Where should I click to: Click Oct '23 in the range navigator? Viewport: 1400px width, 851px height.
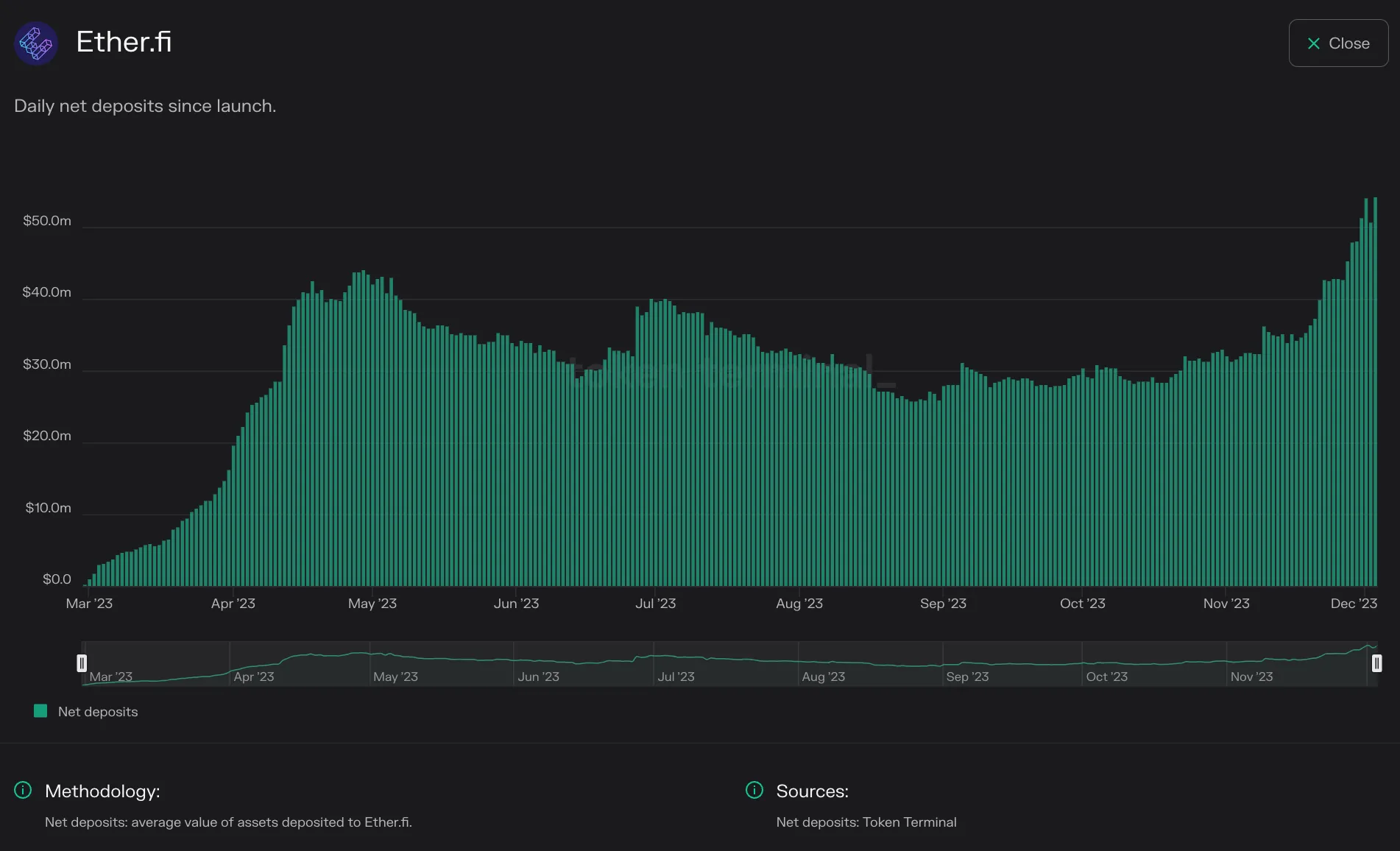pos(1106,677)
